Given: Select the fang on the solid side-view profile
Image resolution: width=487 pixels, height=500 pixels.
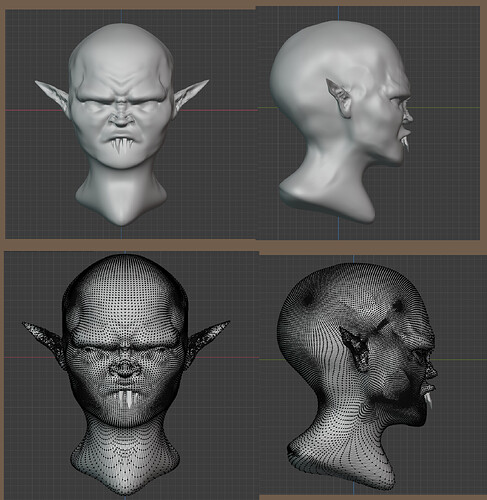Looking at the screenshot, I should point(406,143).
